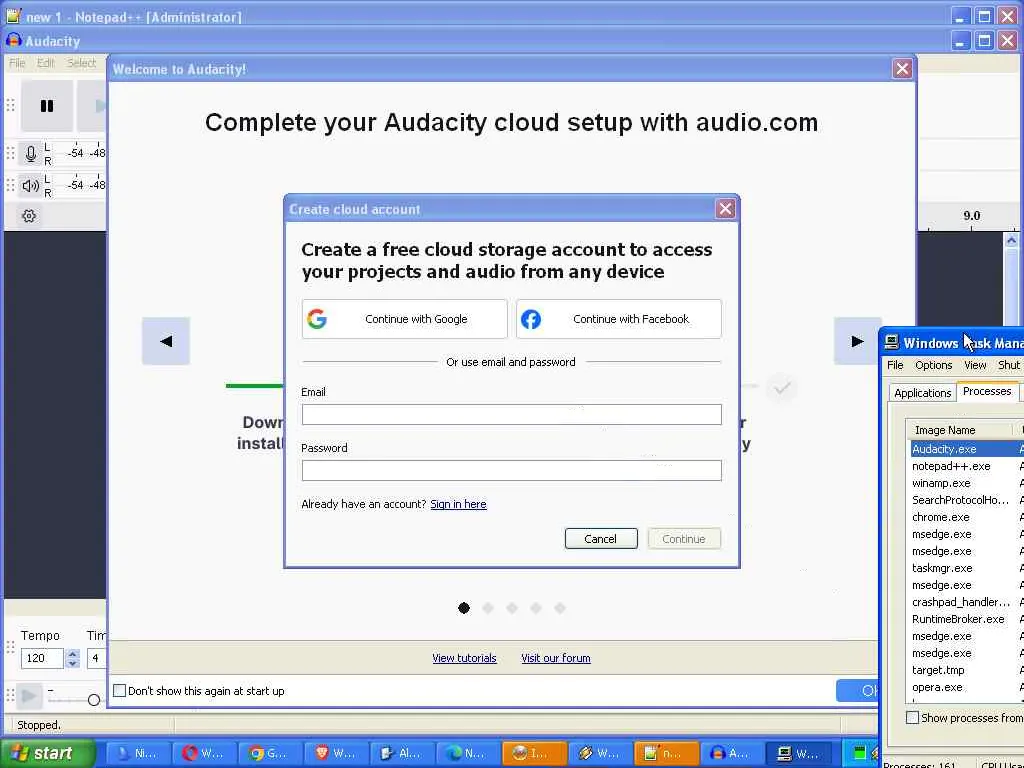Click the Image Name column header
The image size is (1024, 768).
(x=960, y=430)
